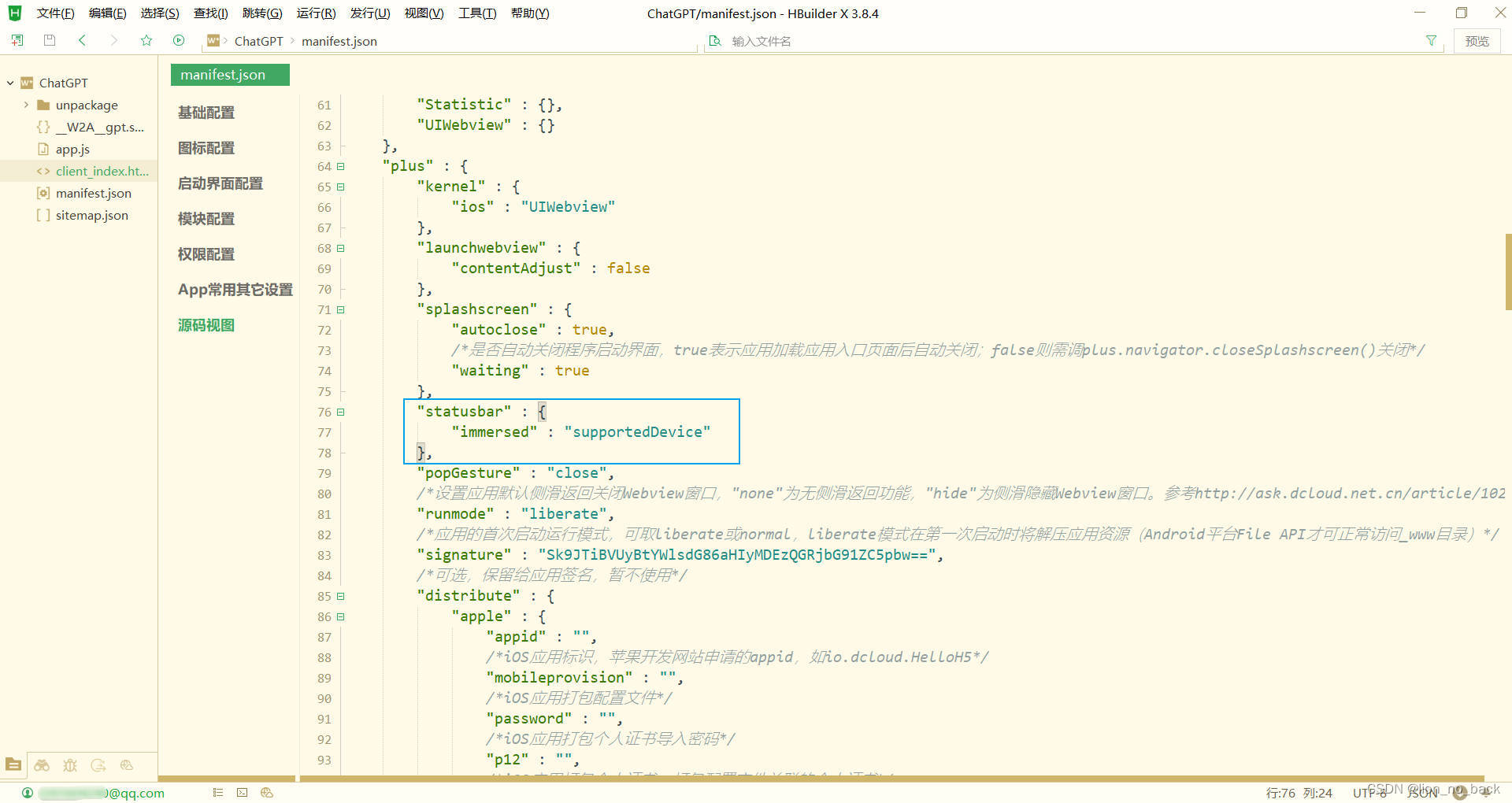Click the manifest.json breadcrumb segment
Viewport: 1512px width, 803px height.
coord(339,41)
